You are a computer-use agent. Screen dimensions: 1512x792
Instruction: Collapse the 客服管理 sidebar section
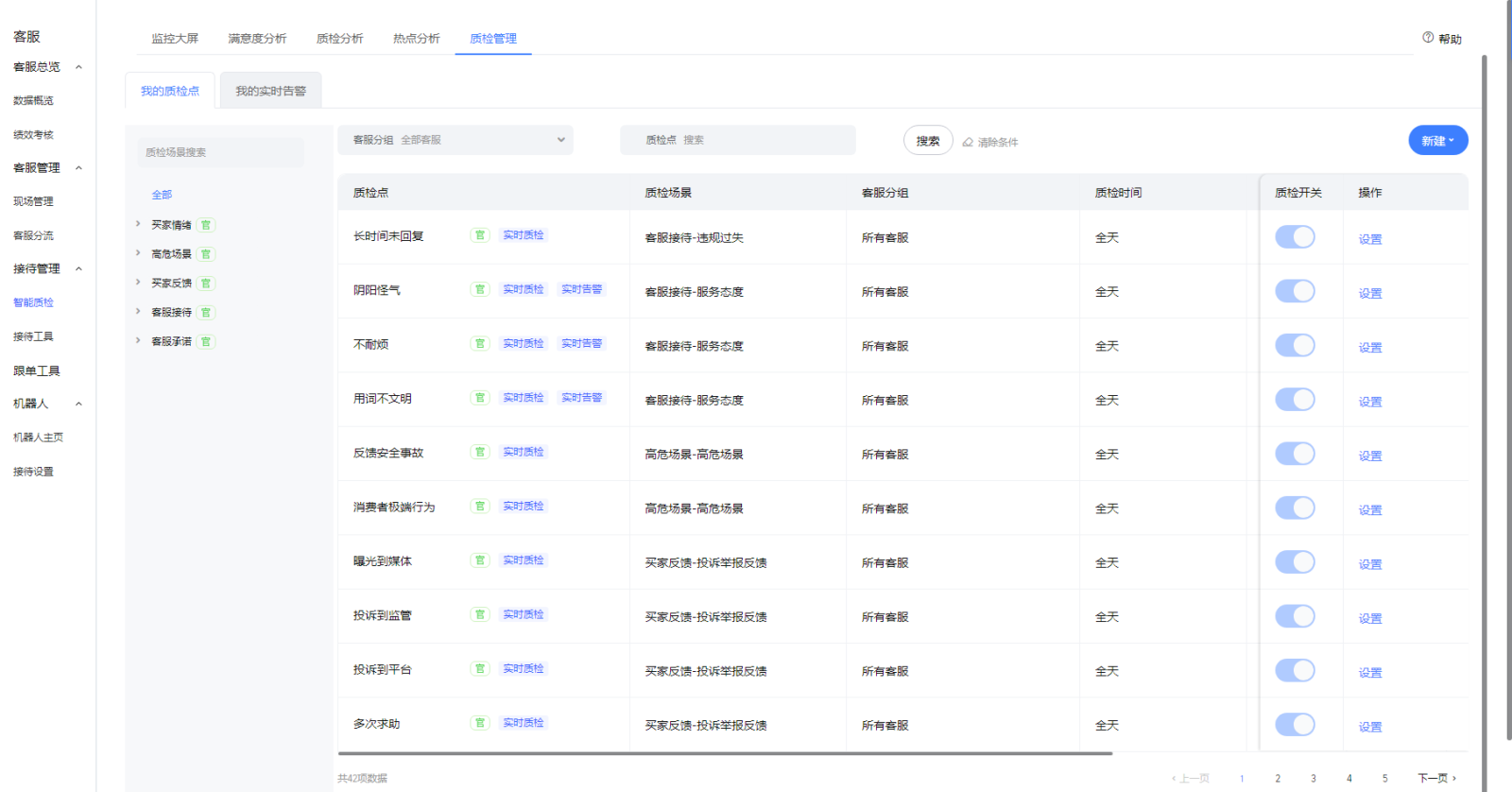78,168
